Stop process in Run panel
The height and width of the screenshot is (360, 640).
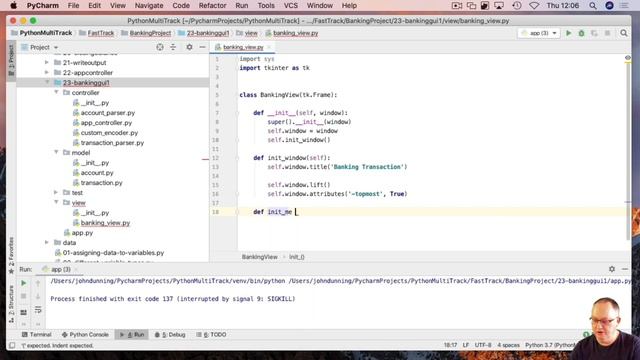click(24, 296)
